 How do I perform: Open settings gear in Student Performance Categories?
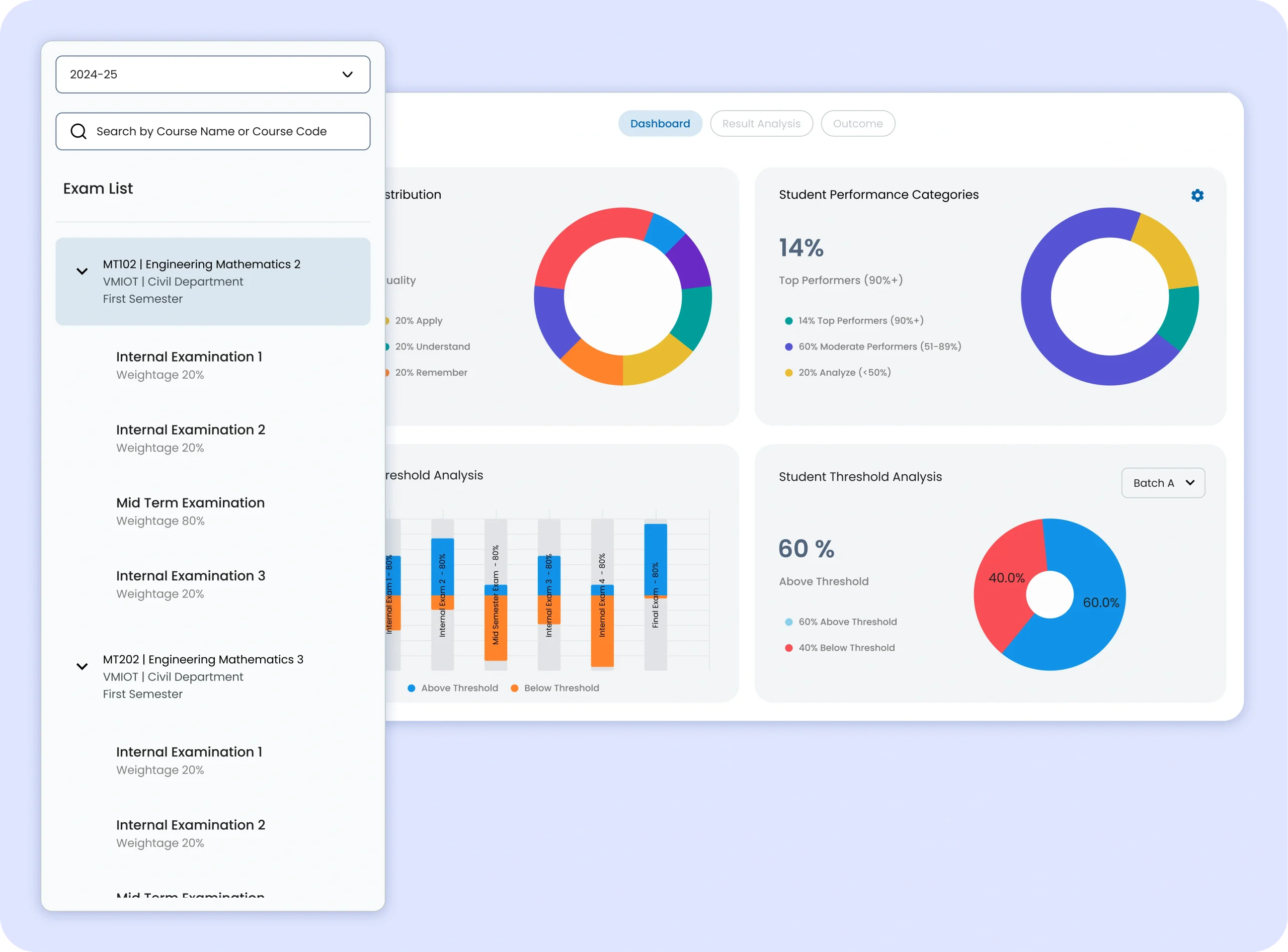click(1197, 195)
